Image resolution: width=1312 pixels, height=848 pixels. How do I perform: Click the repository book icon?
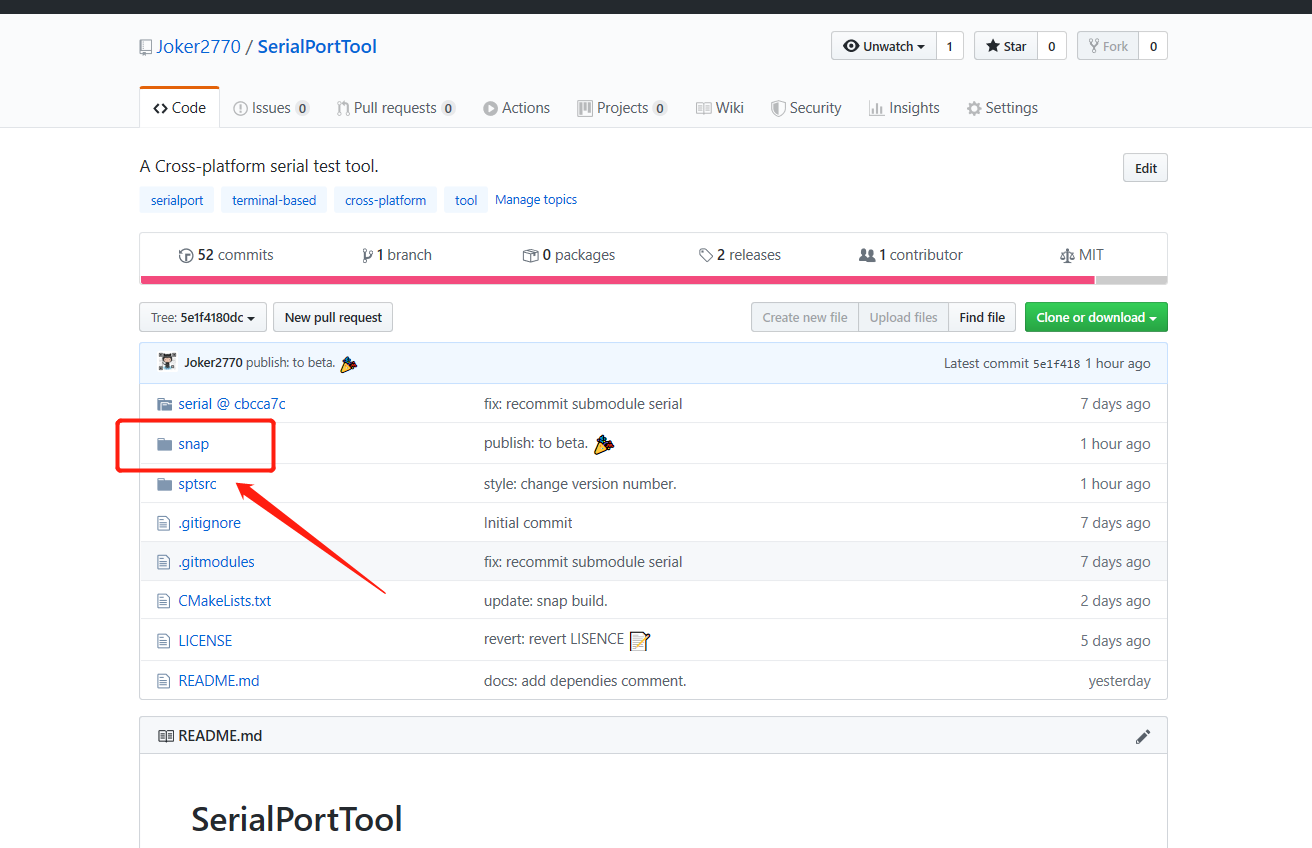click(146, 47)
